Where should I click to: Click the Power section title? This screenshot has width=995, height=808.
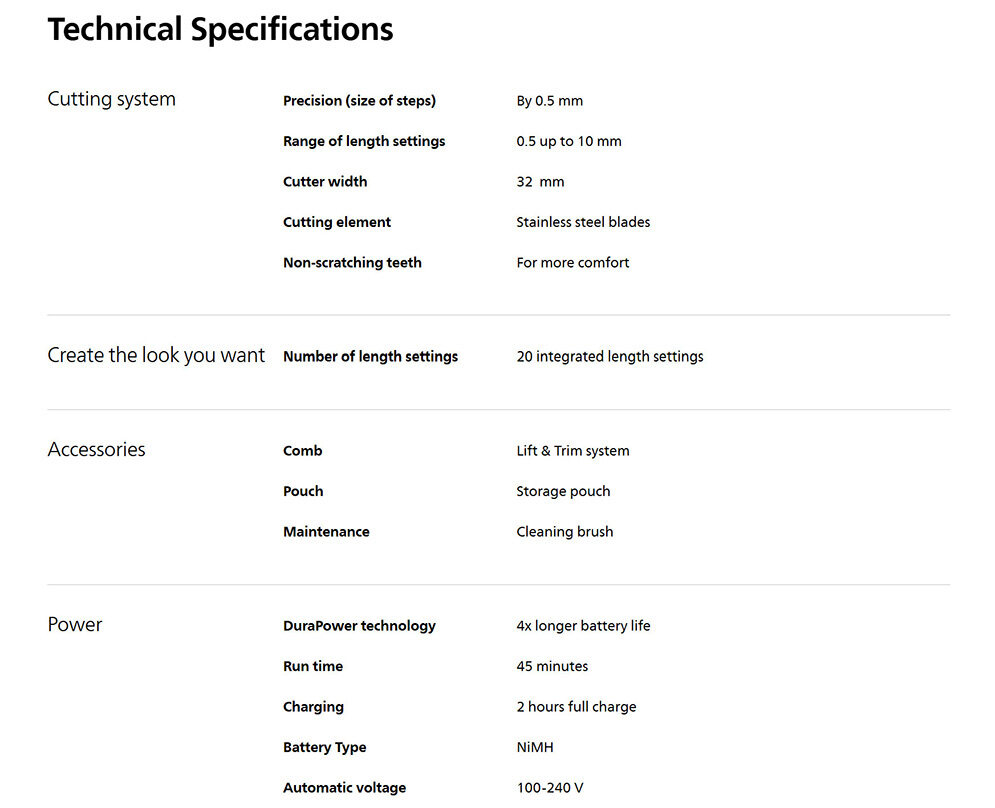coord(75,624)
